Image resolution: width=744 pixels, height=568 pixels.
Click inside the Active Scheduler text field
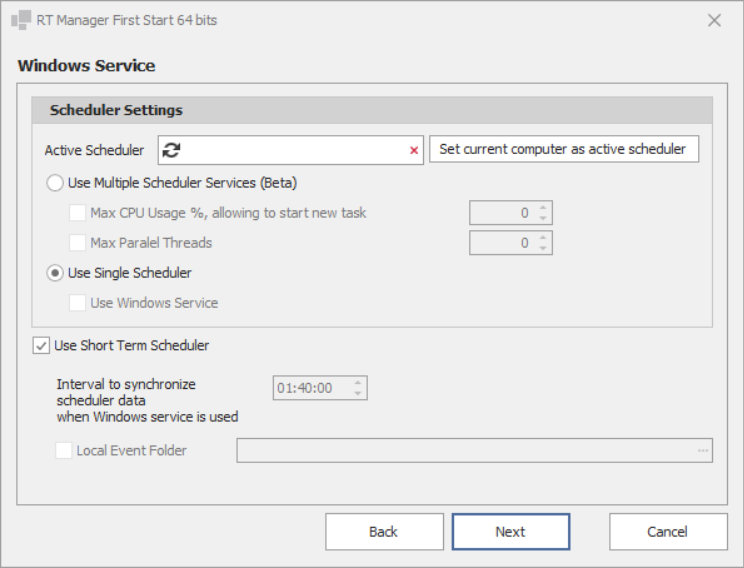coord(295,150)
